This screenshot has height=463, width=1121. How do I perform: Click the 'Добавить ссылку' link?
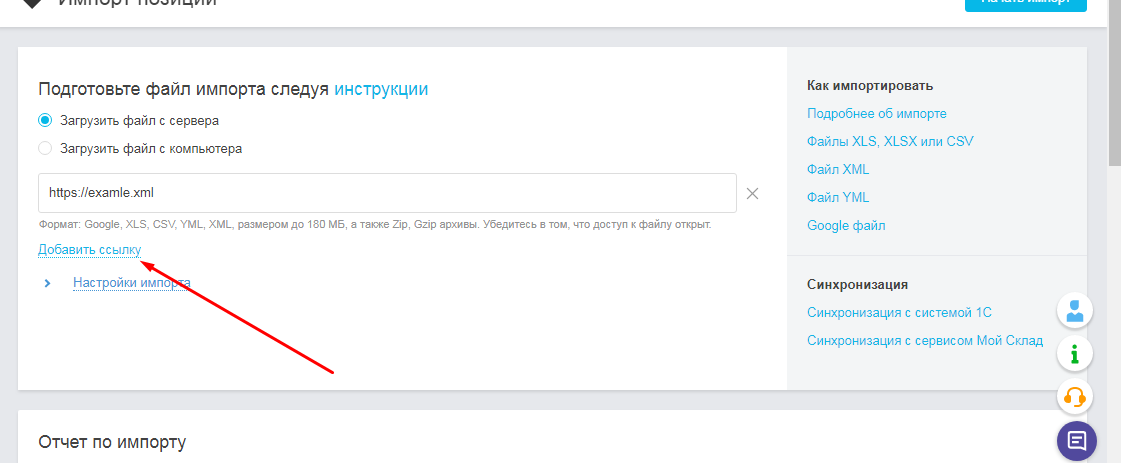pyautogui.click(x=89, y=249)
